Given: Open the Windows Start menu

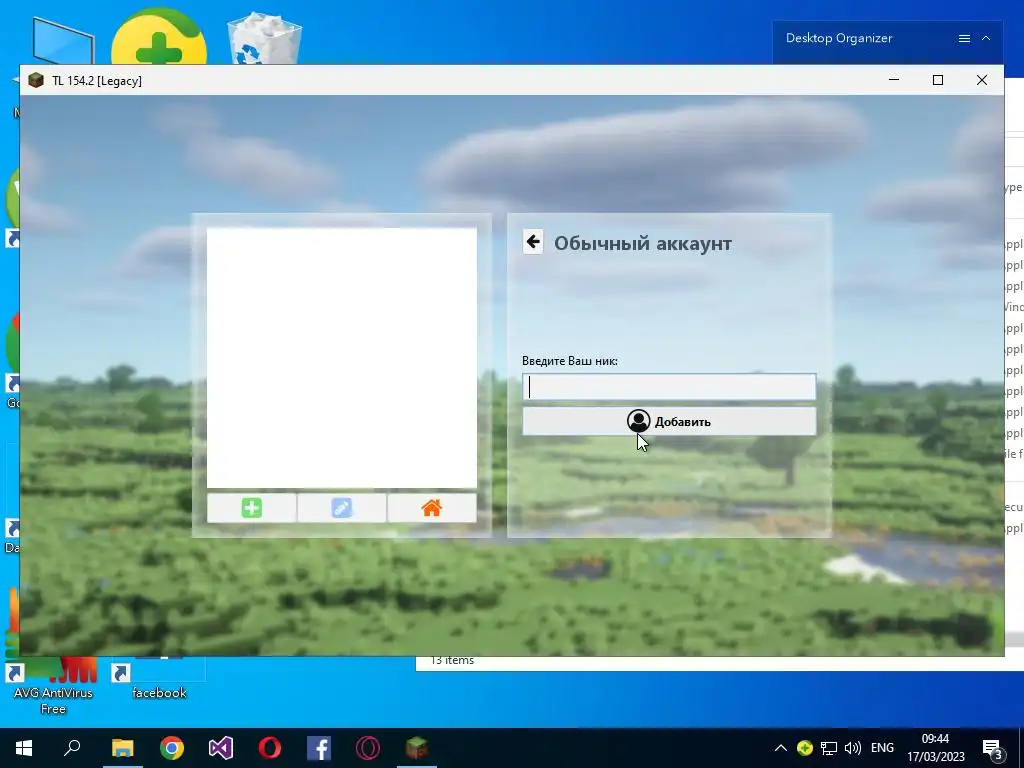Looking at the screenshot, I should 24,748.
